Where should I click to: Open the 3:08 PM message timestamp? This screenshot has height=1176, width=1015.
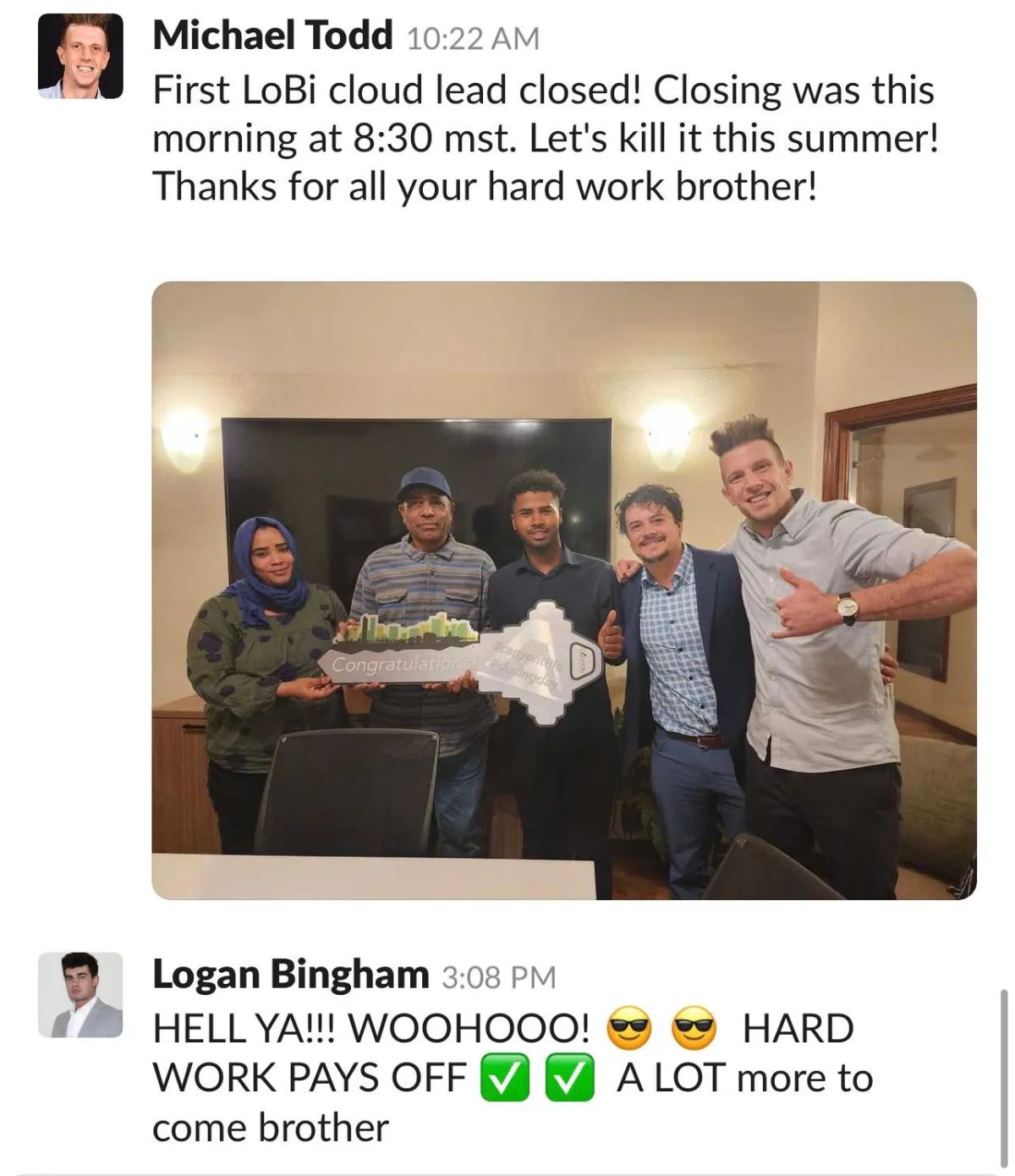[499, 977]
